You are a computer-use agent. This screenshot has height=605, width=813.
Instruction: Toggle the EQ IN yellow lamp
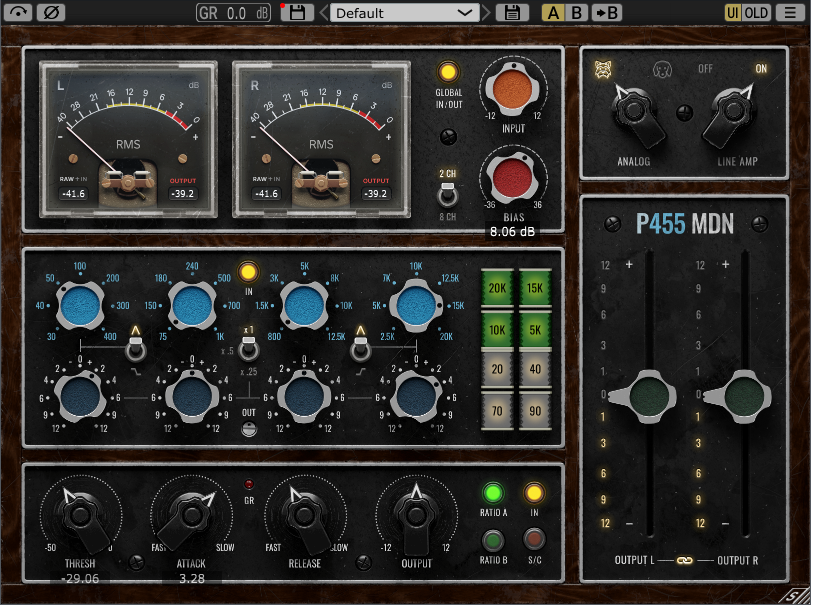coord(248,272)
